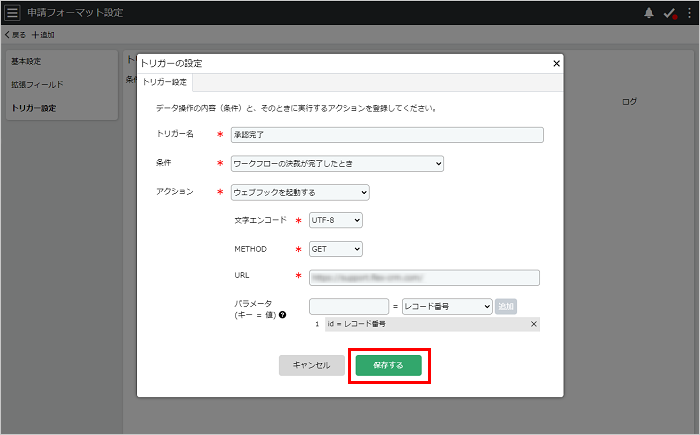This screenshot has height=435, width=700.
Task: Close the トリガーの設定 dialog
Action: [556, 63]
